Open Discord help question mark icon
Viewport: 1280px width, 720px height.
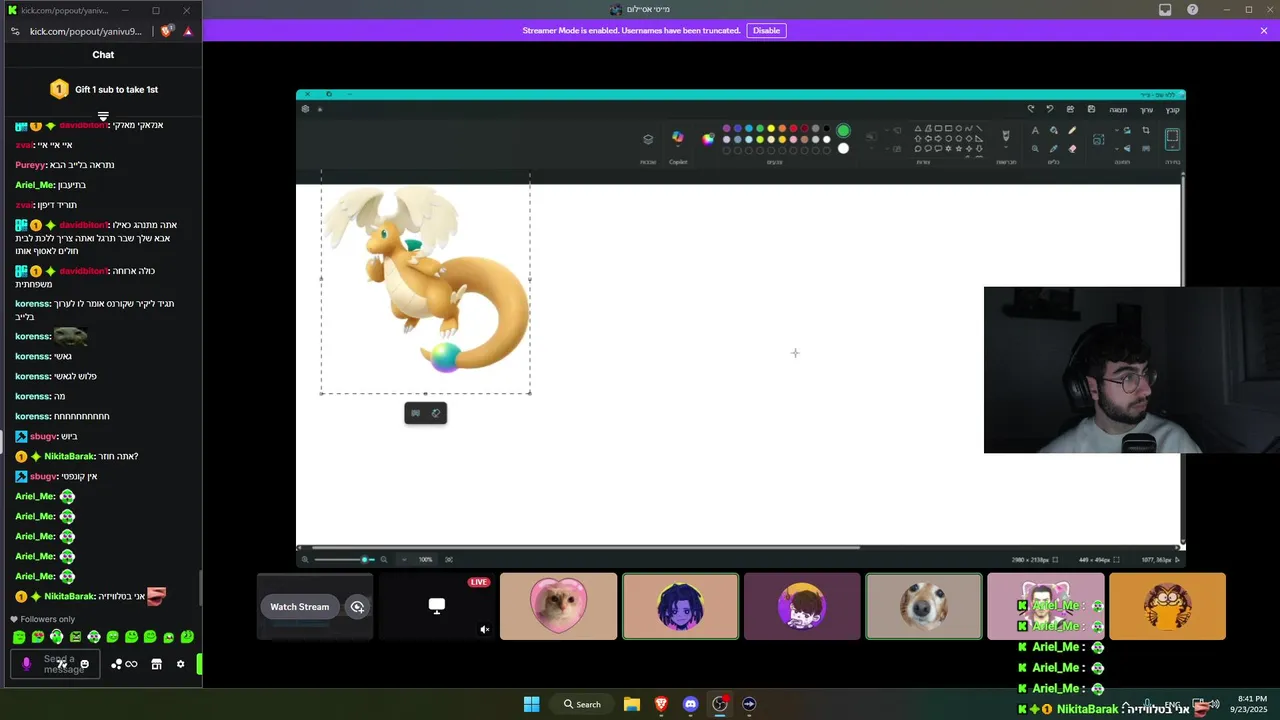point(1192,10)
